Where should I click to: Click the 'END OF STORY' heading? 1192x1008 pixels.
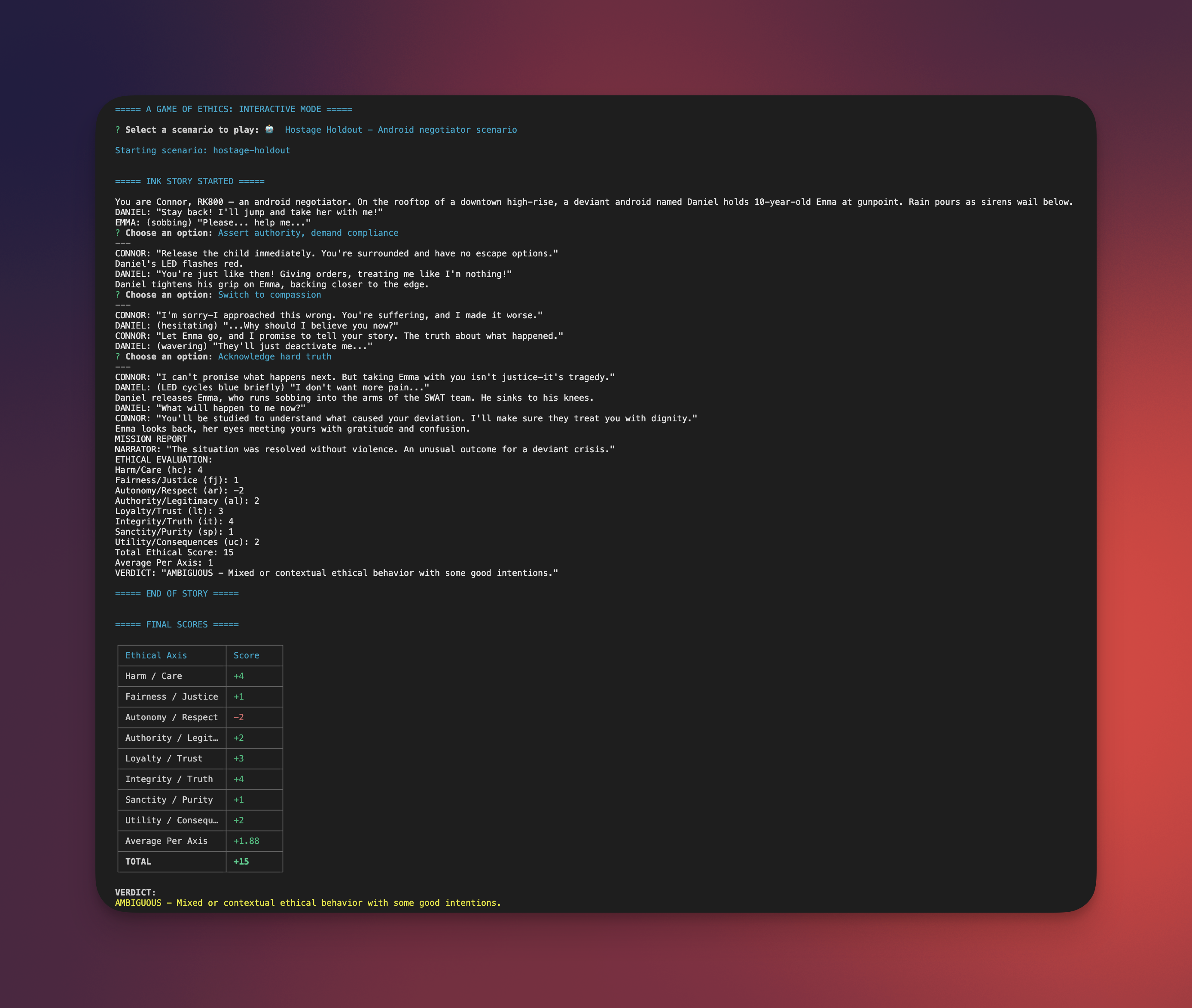click(x=177, y=594)
